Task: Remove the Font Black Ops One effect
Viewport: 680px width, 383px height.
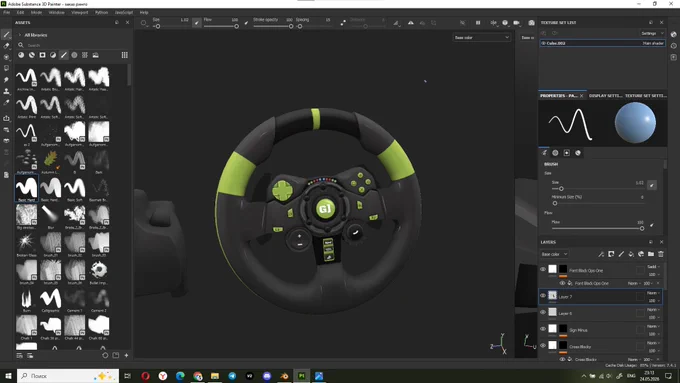Action: (658, 283)
